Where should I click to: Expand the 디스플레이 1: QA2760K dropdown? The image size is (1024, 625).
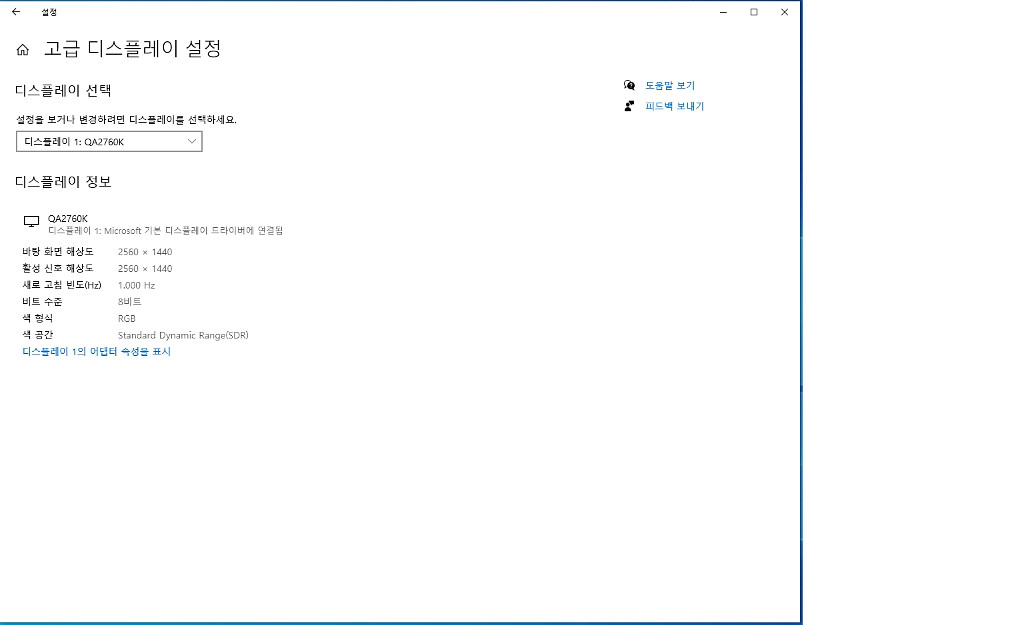pos(109,142)
